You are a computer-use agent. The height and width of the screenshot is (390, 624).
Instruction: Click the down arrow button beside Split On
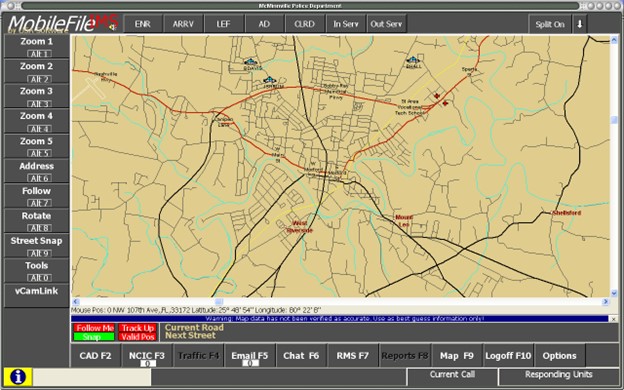coord(580,24)
